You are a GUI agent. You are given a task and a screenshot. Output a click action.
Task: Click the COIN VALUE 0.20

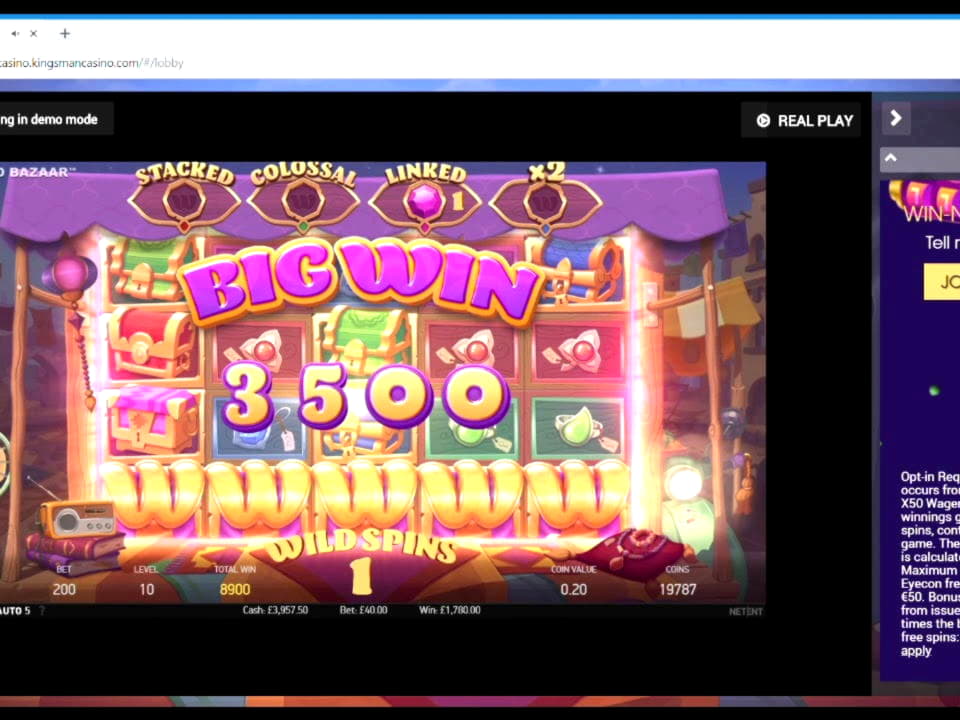click(573, 590)
